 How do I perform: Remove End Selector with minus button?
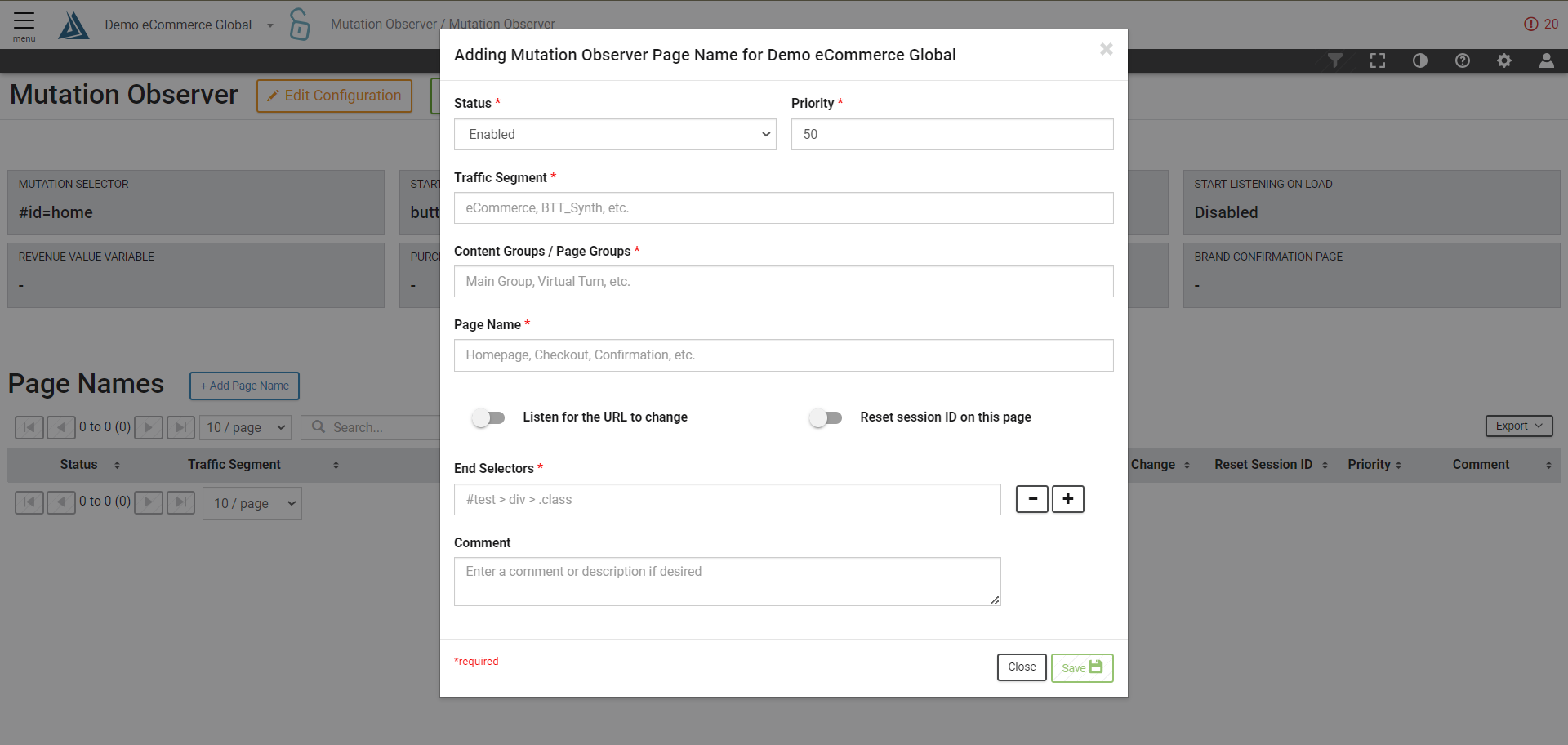pyautogui.click(x=1031, y=499)
